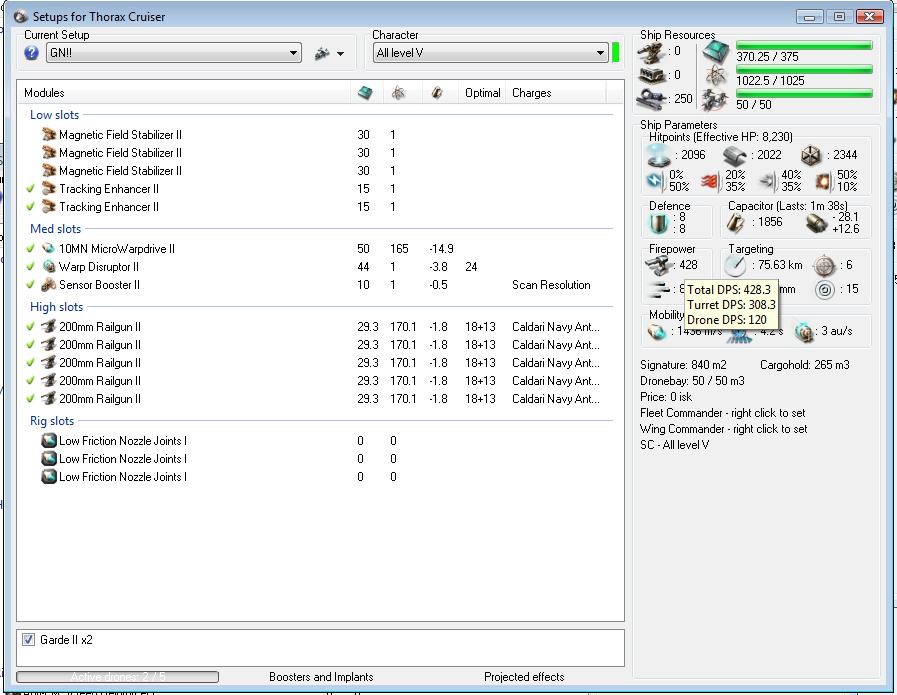The height and width of the screenshot is (695, 897).
Task: Click the blue help question-mark icon
Action: pyautogui.click(x=31, y=53)
